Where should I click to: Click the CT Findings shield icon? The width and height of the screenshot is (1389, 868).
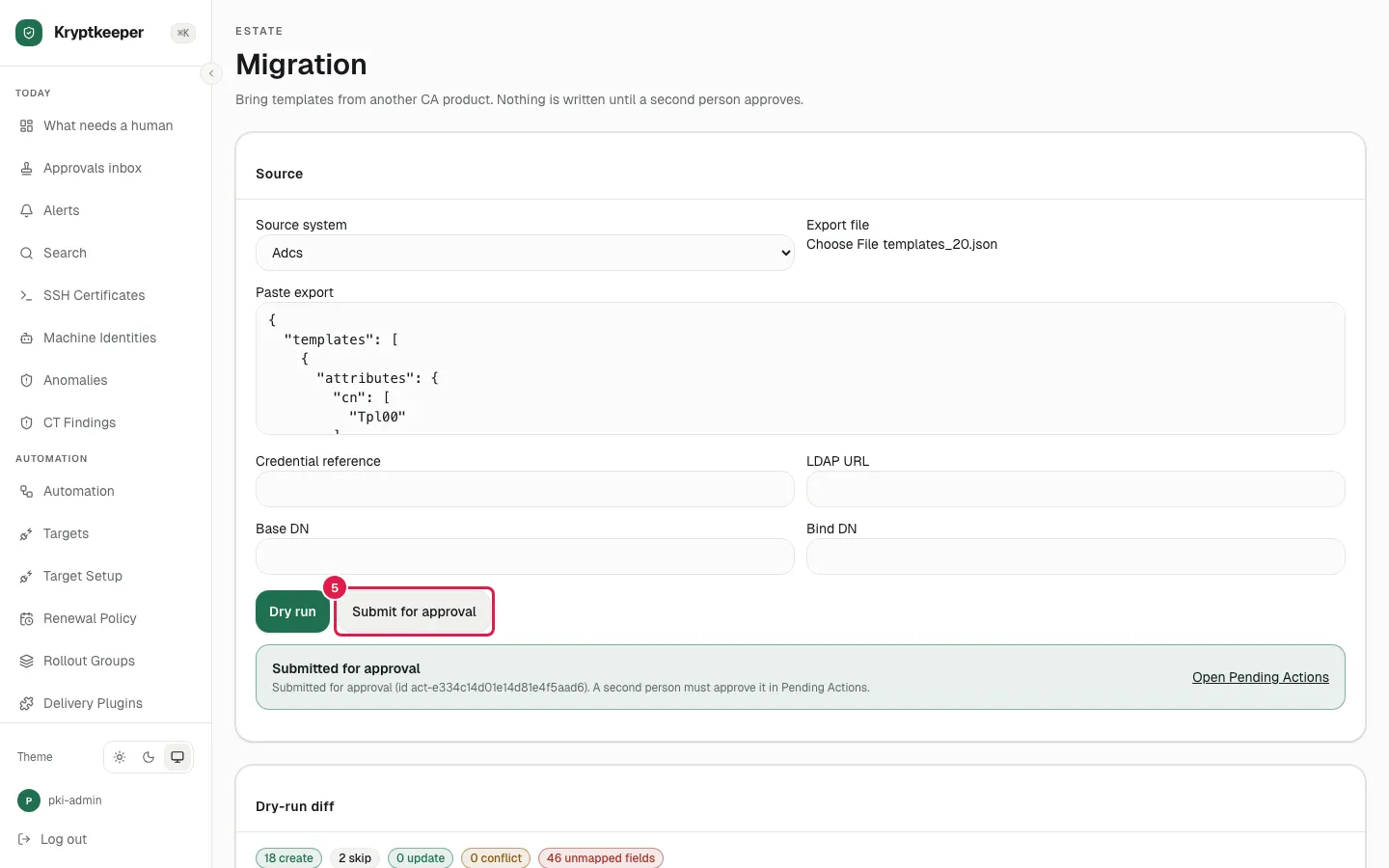click(x=26, y=422)
